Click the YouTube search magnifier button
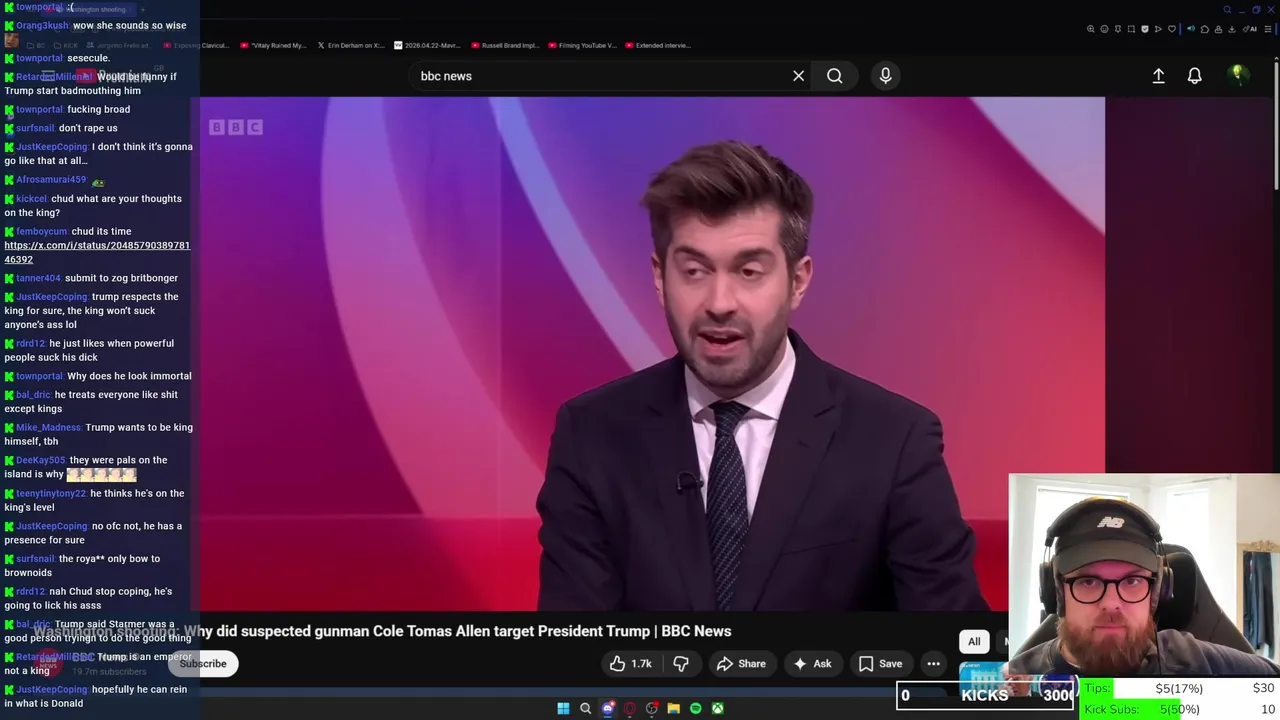The width and height of the screenshot is (1280, 720). 834,76
